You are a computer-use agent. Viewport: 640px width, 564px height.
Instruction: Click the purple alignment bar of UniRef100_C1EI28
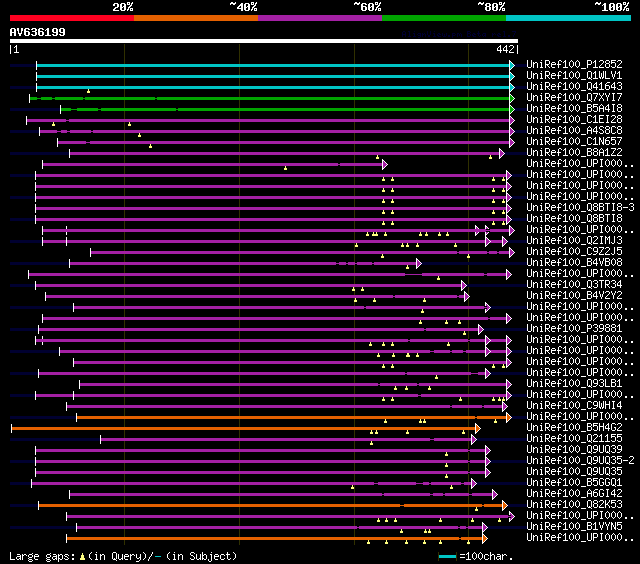click(271, 120)
